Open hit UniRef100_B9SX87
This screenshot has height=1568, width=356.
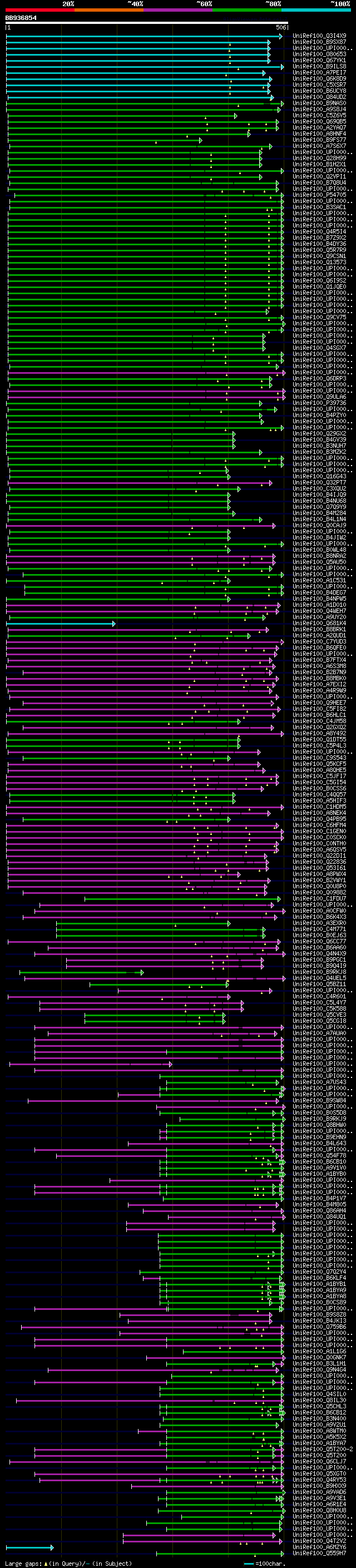319,42
